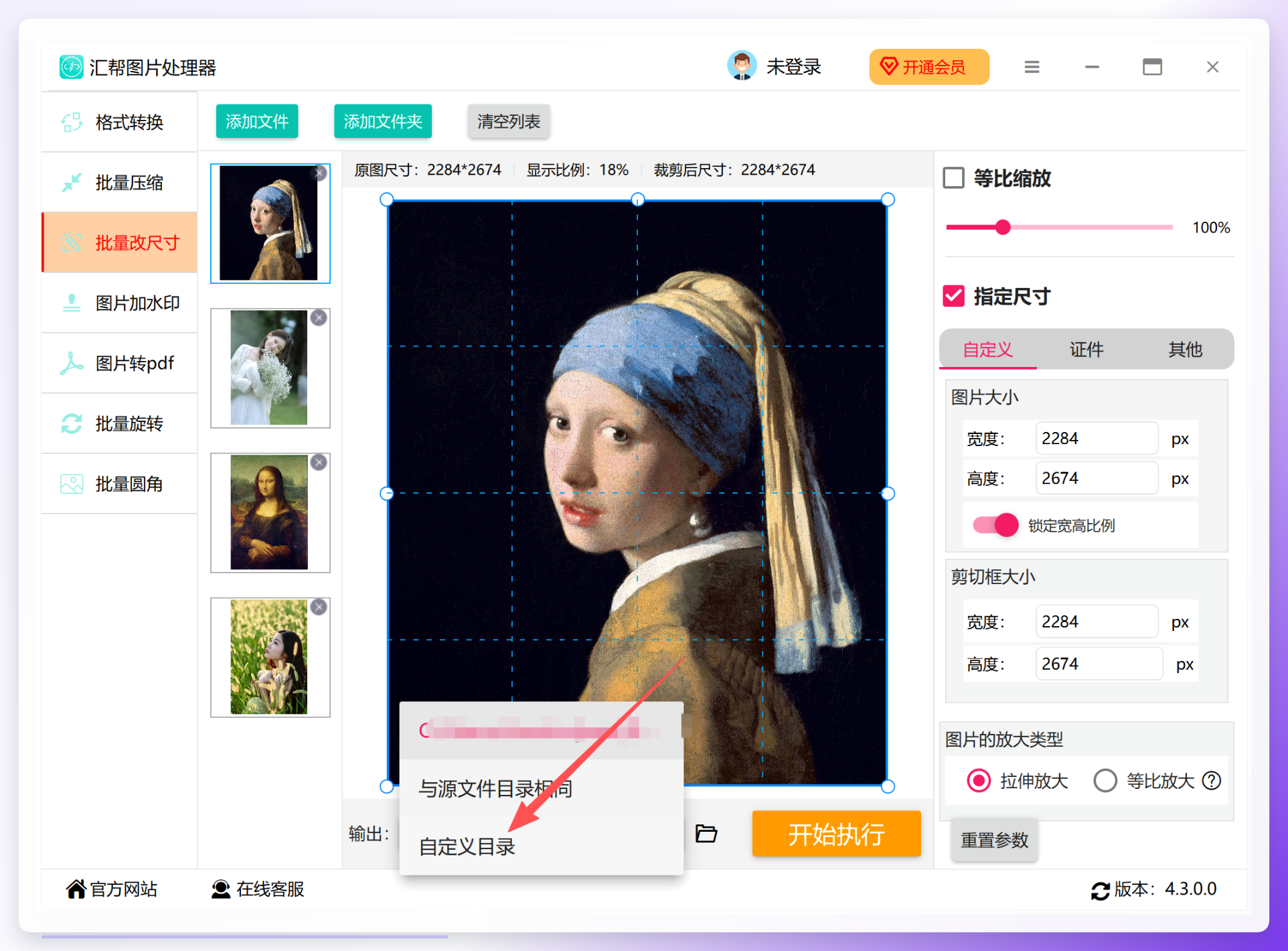Click the 剪切框大小 高度 input field

click(1099, 664)
